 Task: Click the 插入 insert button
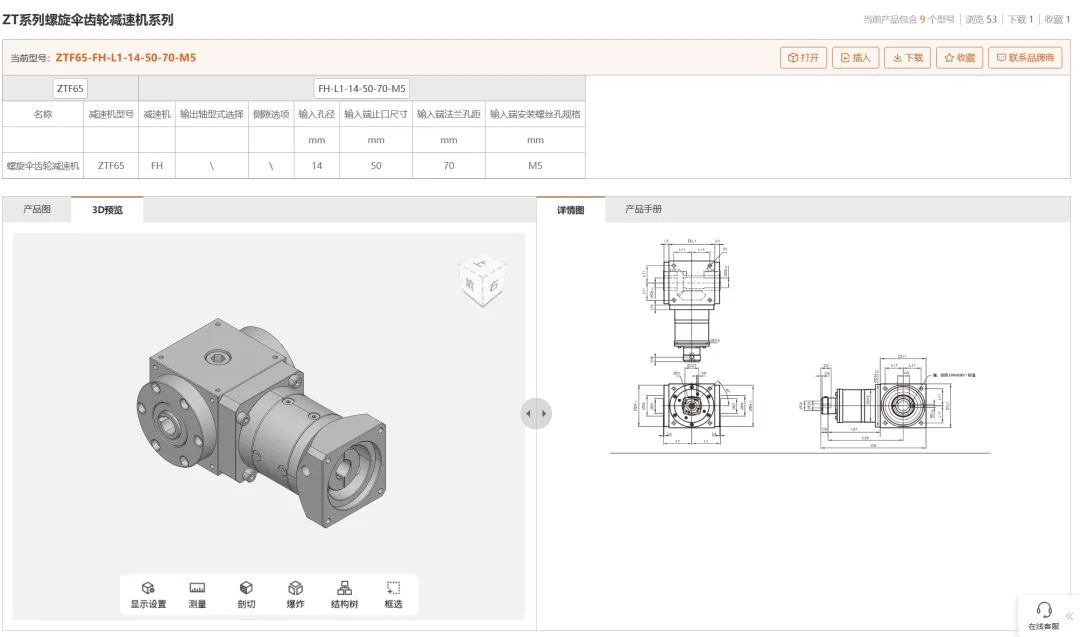(855, 58)
